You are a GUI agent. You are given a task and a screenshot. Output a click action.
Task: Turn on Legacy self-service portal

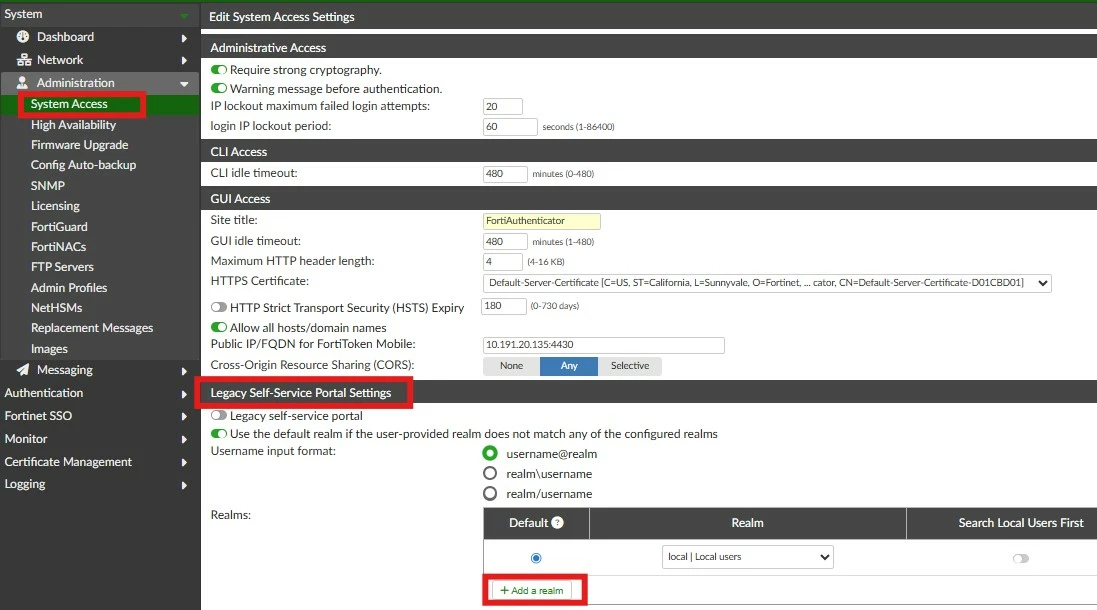point(219,416)
